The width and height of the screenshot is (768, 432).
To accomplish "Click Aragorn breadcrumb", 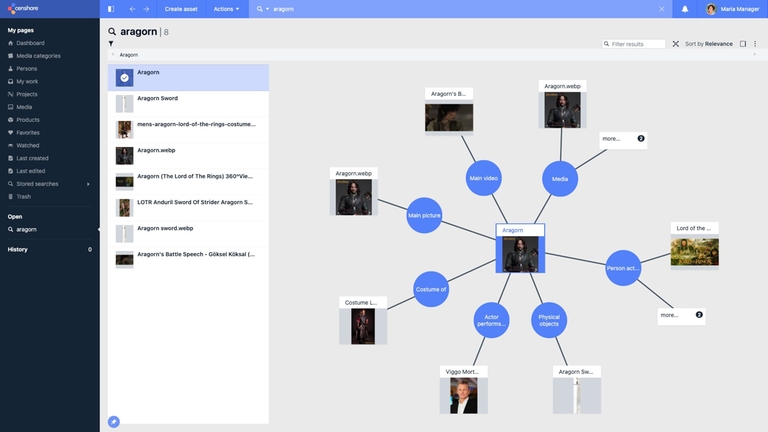I will tap(129, 55).
